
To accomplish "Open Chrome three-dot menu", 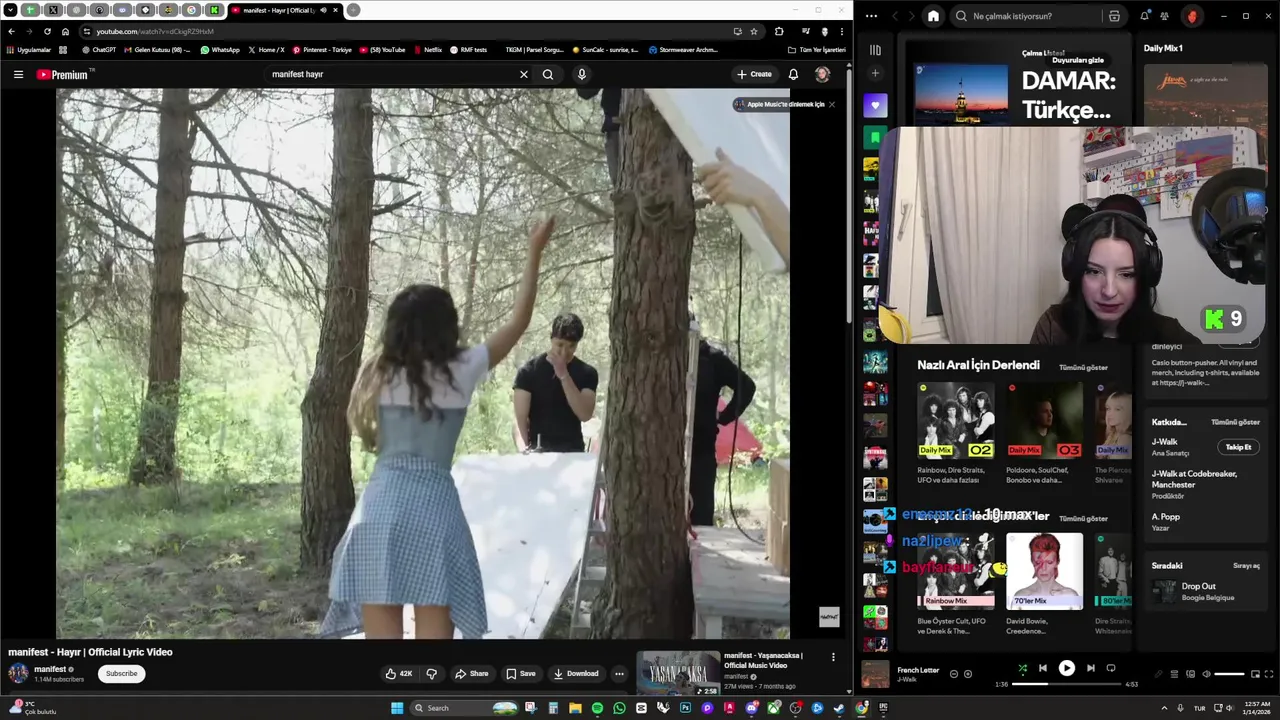I will (x=840, y=31).
